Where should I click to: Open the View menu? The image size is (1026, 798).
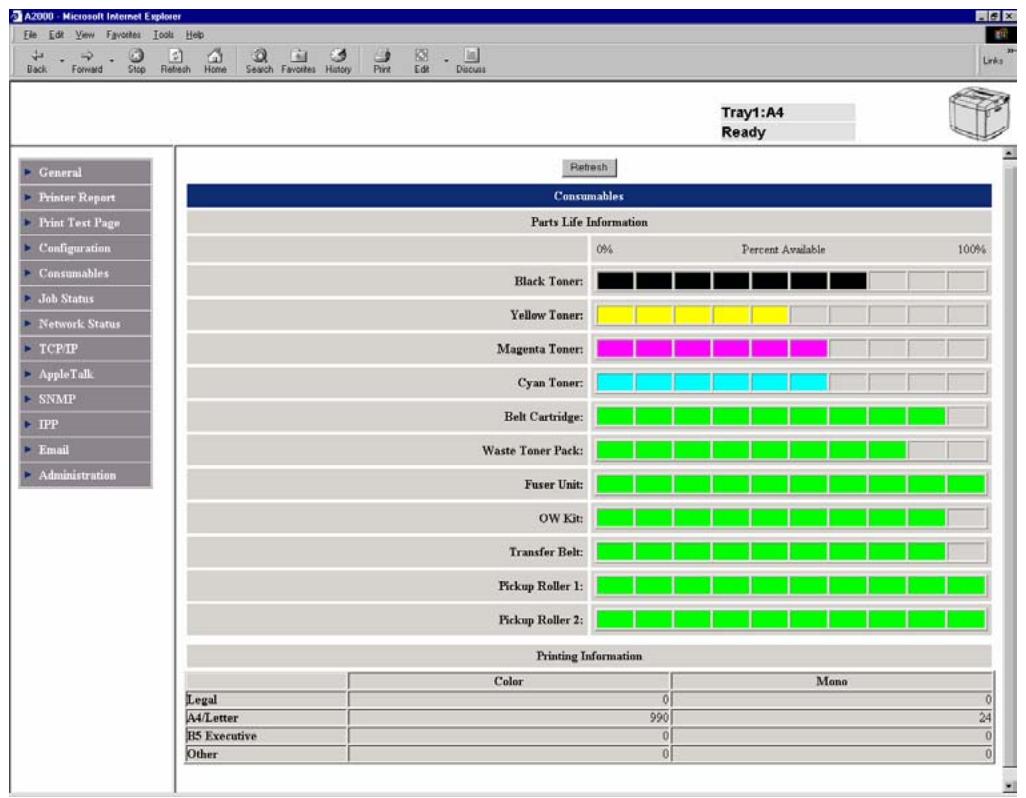click(x=84, y=35)
